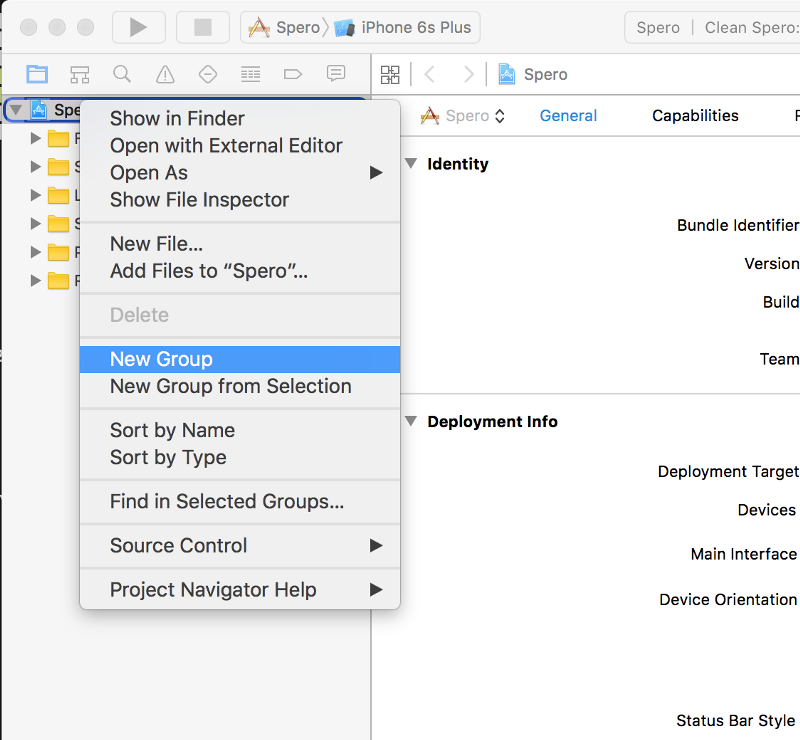
Task: Choose New Group from Selection
Action: pyautogui.click(x=240, y=386)
